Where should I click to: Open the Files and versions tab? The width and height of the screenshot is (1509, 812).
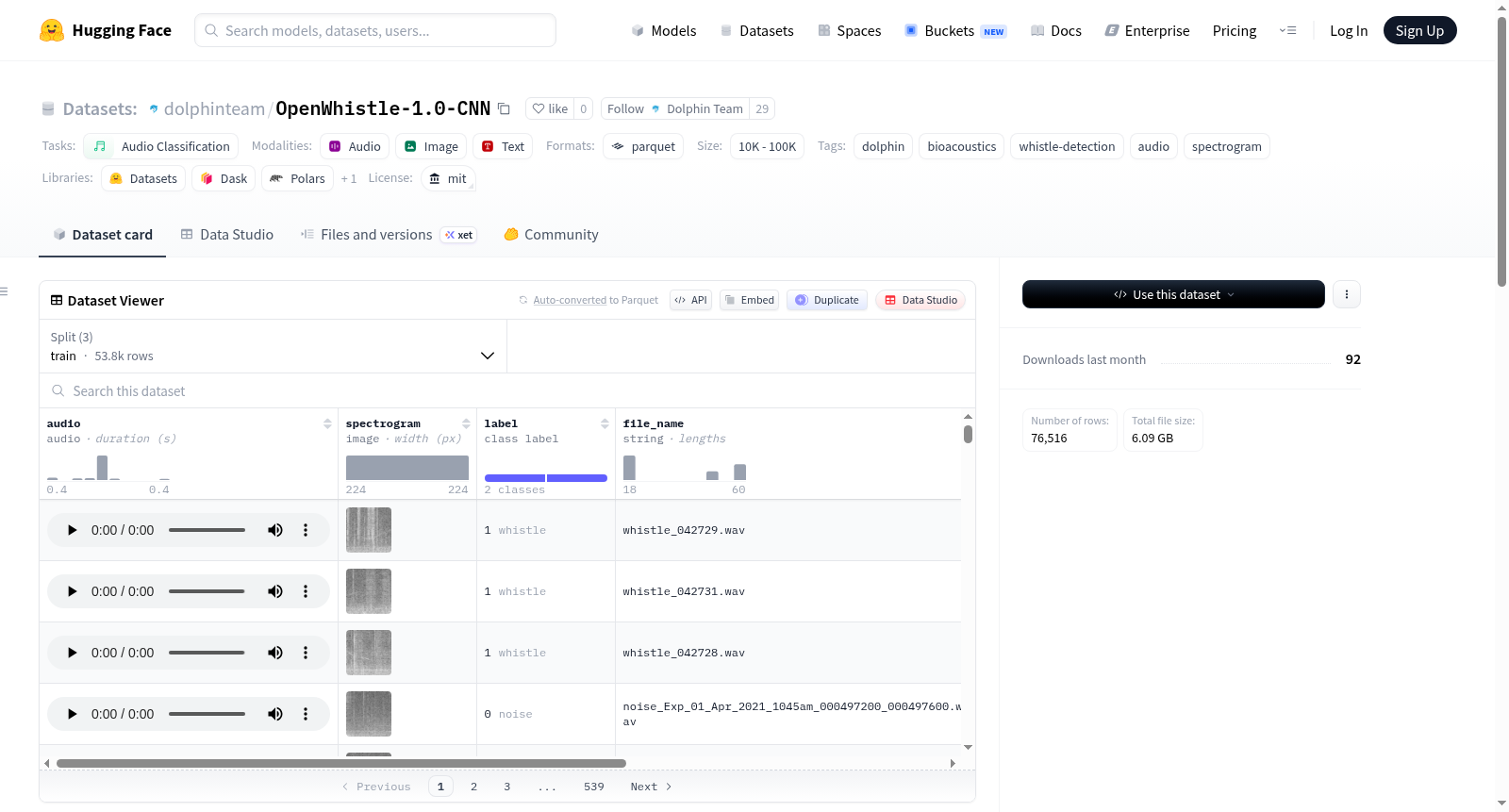click(x=389, y=235)
